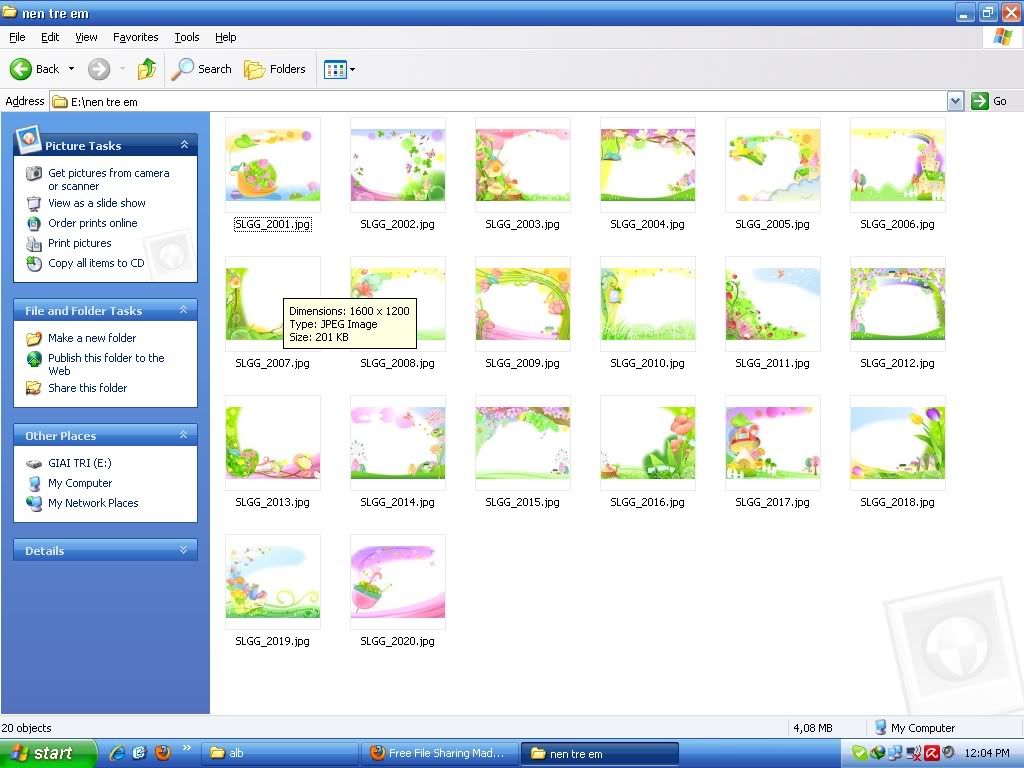Click the Search toolbar button
Image resolution: width=1024 pixels, height=768 pixels.
(x=201, y=69)
